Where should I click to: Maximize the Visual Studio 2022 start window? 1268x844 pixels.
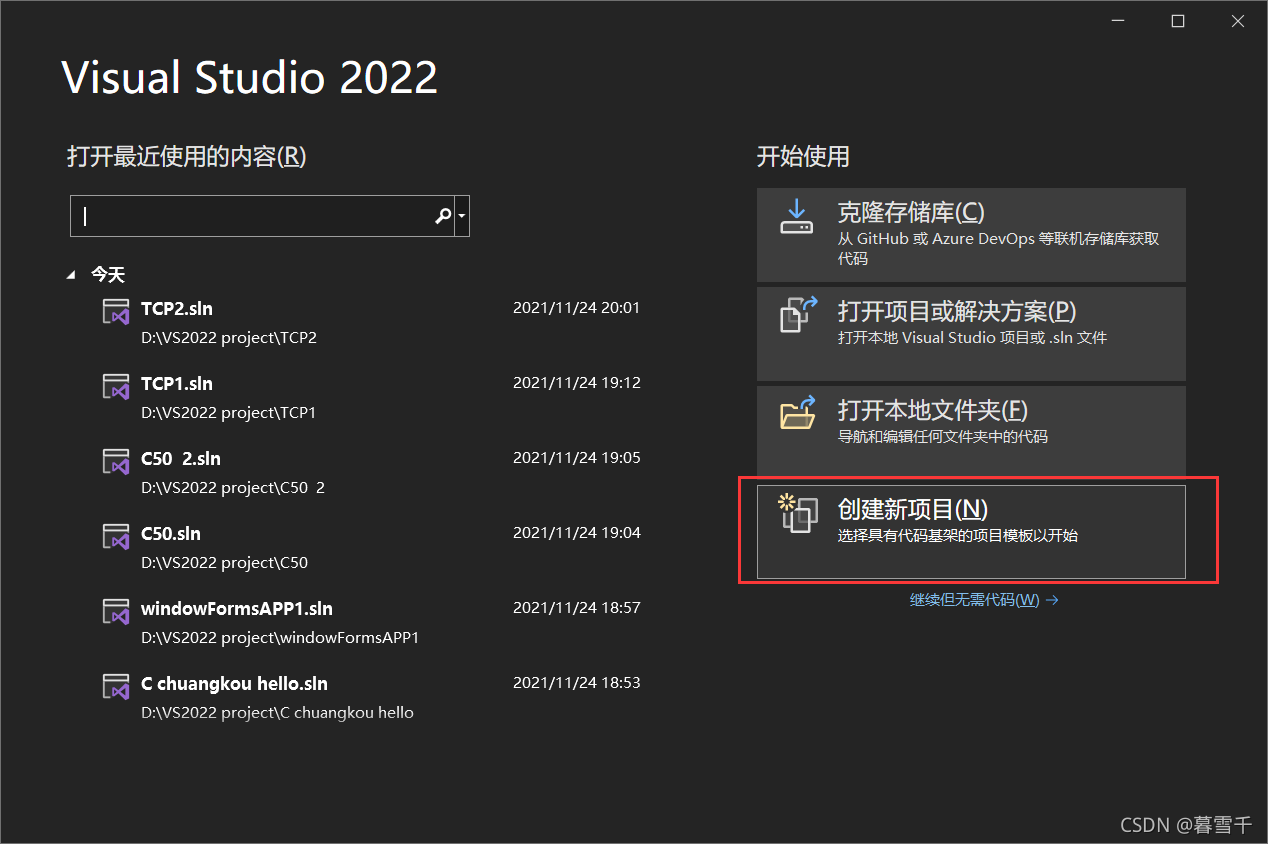tap(1178, 21)
